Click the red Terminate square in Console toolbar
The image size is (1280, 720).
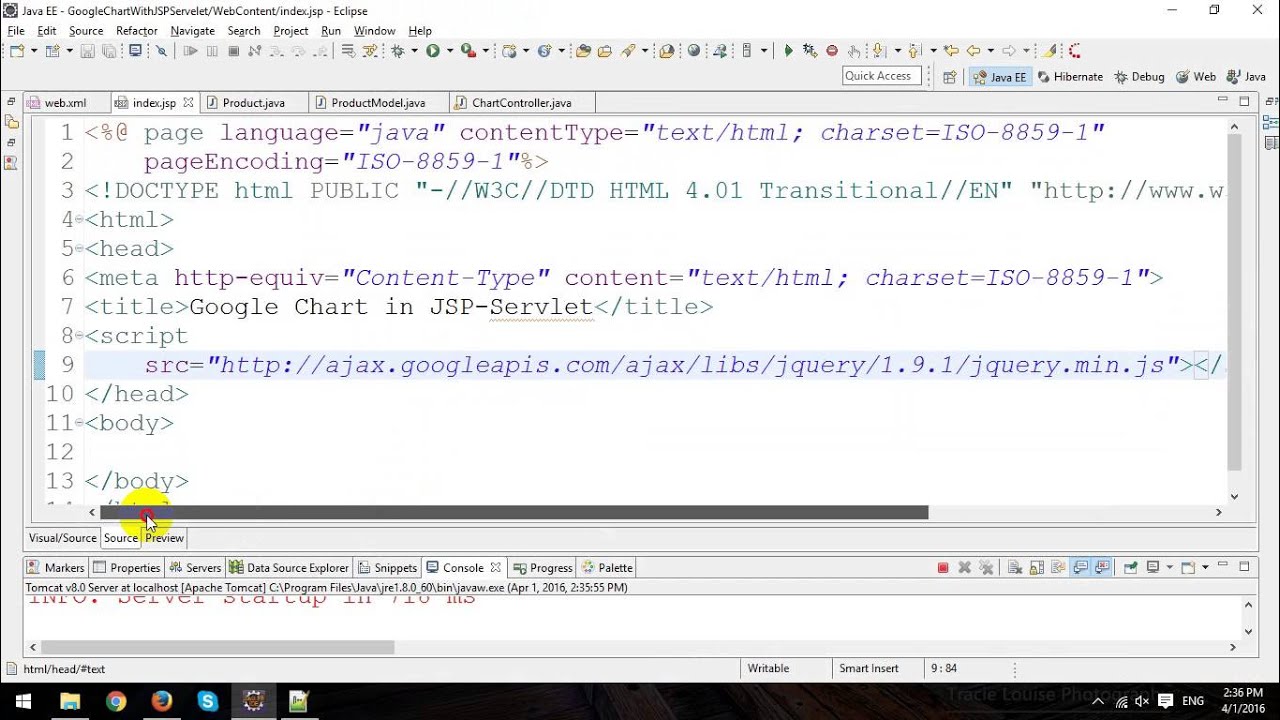point(943,568)
